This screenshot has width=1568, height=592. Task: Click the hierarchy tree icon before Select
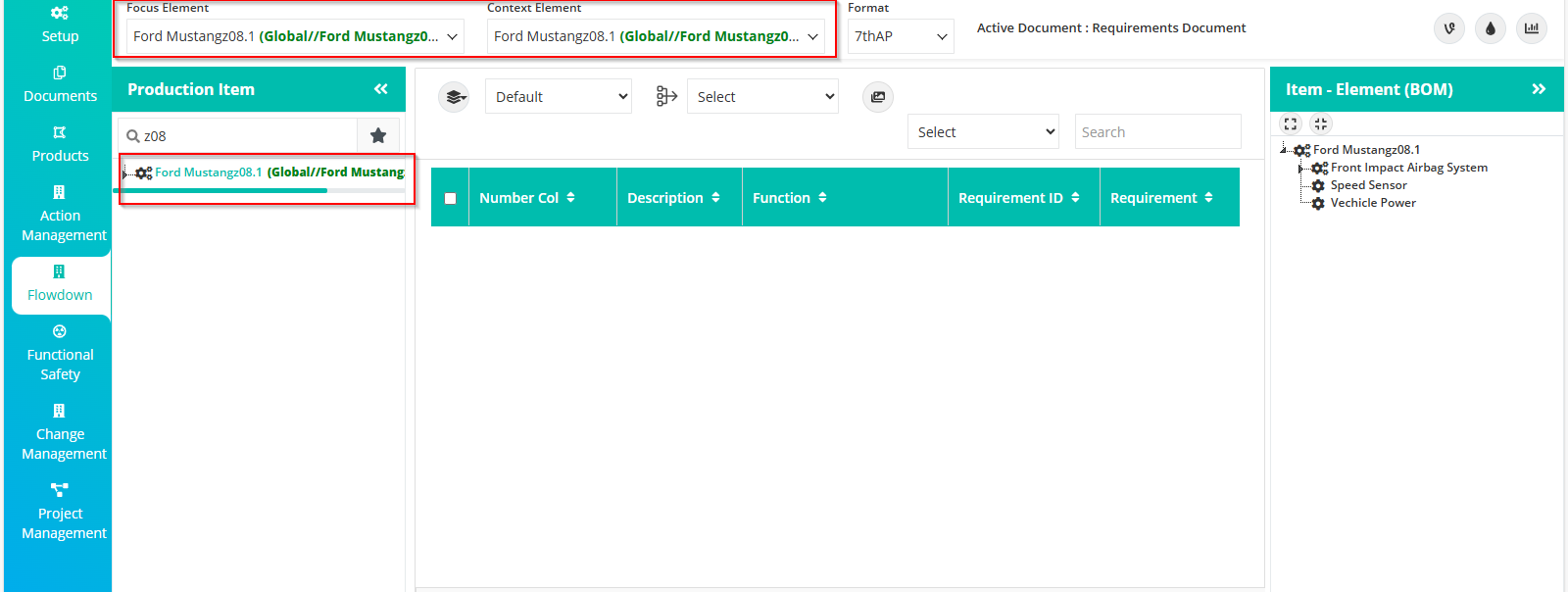click(x=666, y=96)
